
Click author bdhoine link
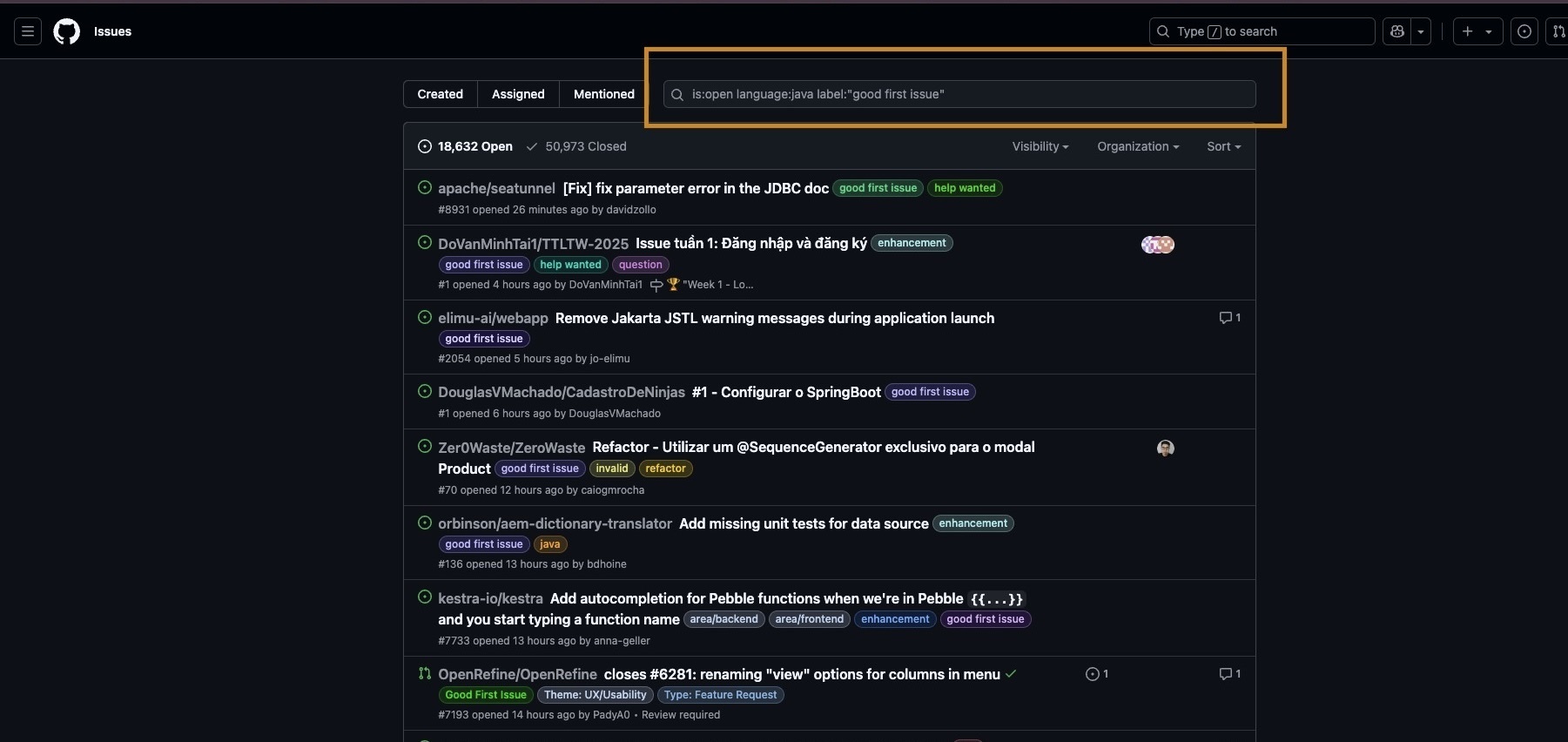click(x=607, y=564)
